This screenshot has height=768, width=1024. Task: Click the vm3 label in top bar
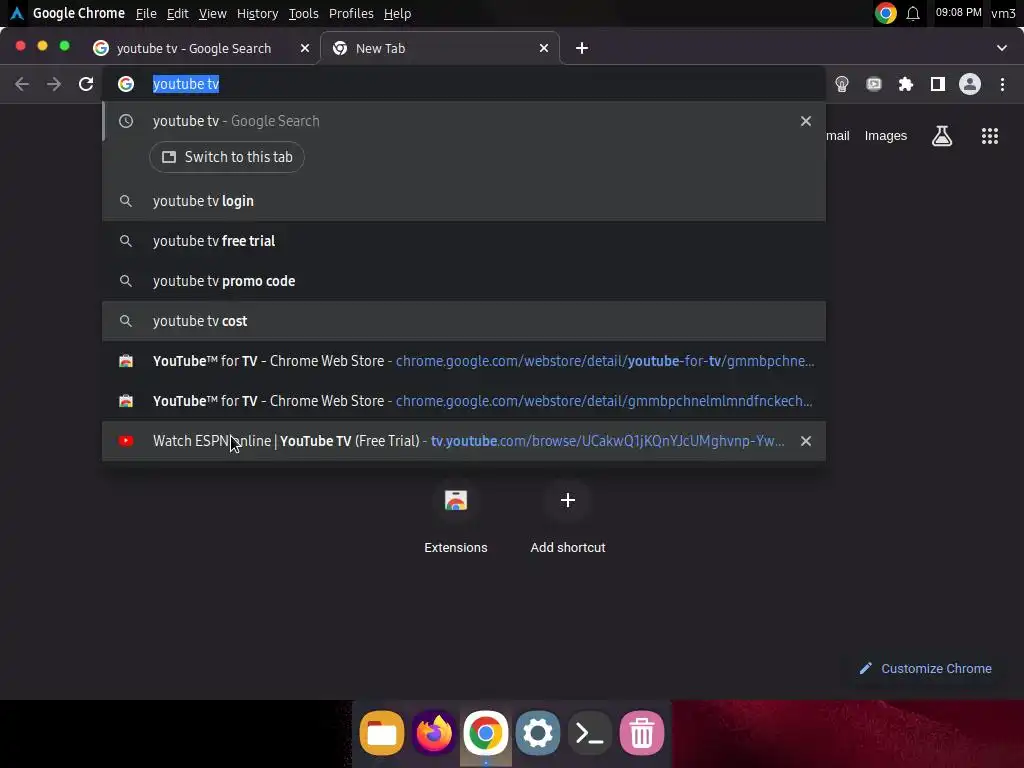[x=1003, y=13]
